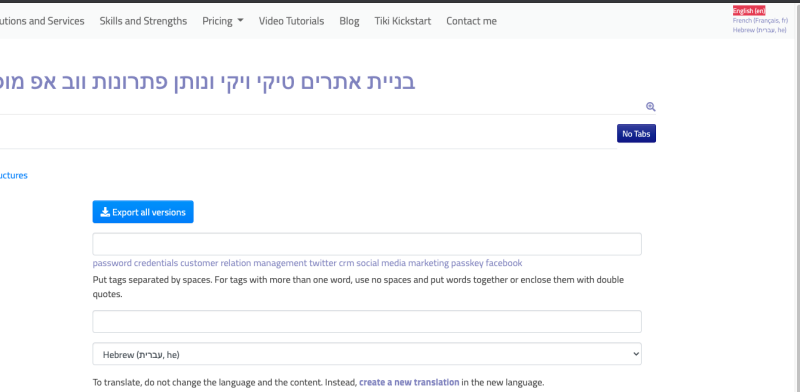This screenshot has width=800, height=392.
Task: Add the social tag suggestion
Action: coord(368,263)
